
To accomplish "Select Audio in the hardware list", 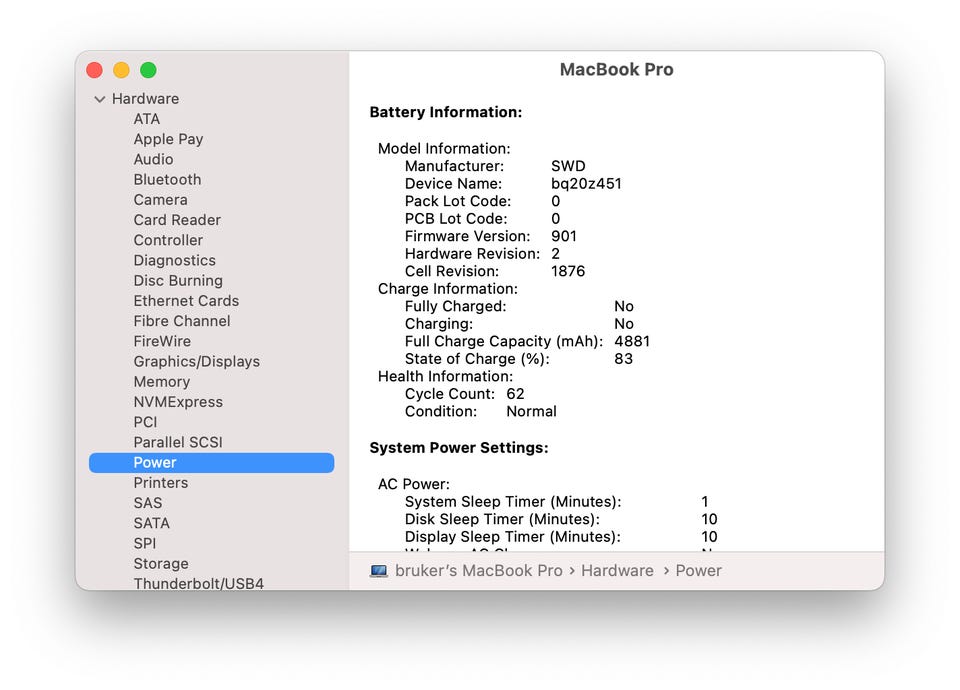I will tap(153, 159).
